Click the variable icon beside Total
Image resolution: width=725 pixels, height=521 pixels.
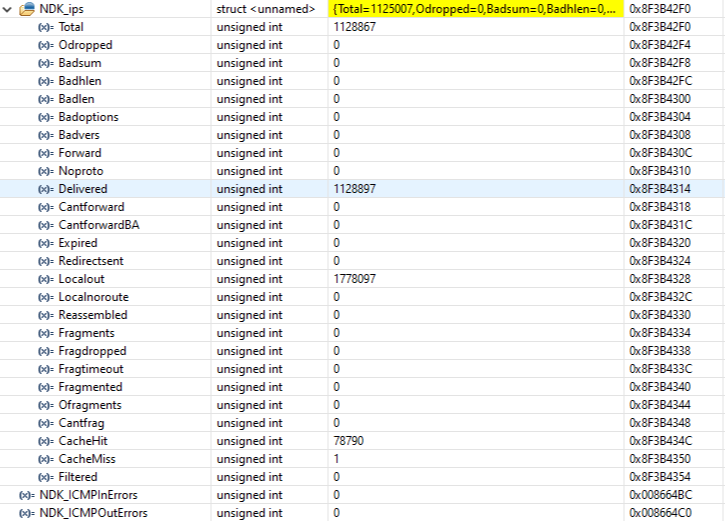(x=46, y=27)
